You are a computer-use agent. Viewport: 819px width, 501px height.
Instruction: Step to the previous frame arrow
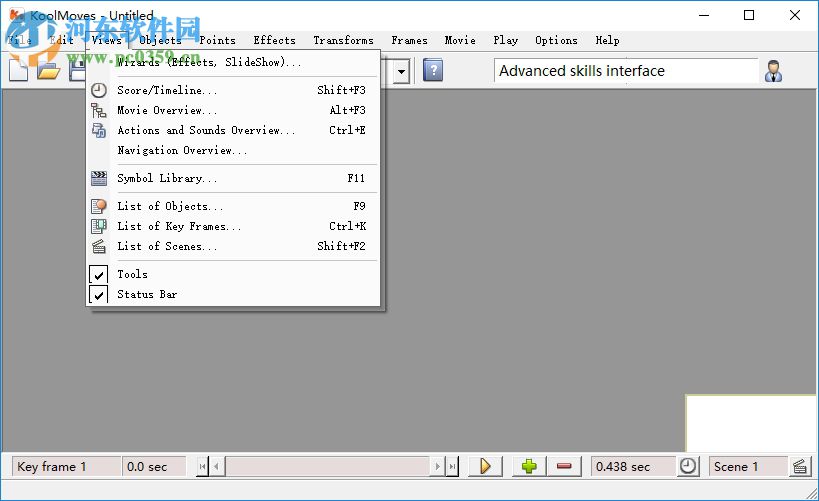pos(217,466)
